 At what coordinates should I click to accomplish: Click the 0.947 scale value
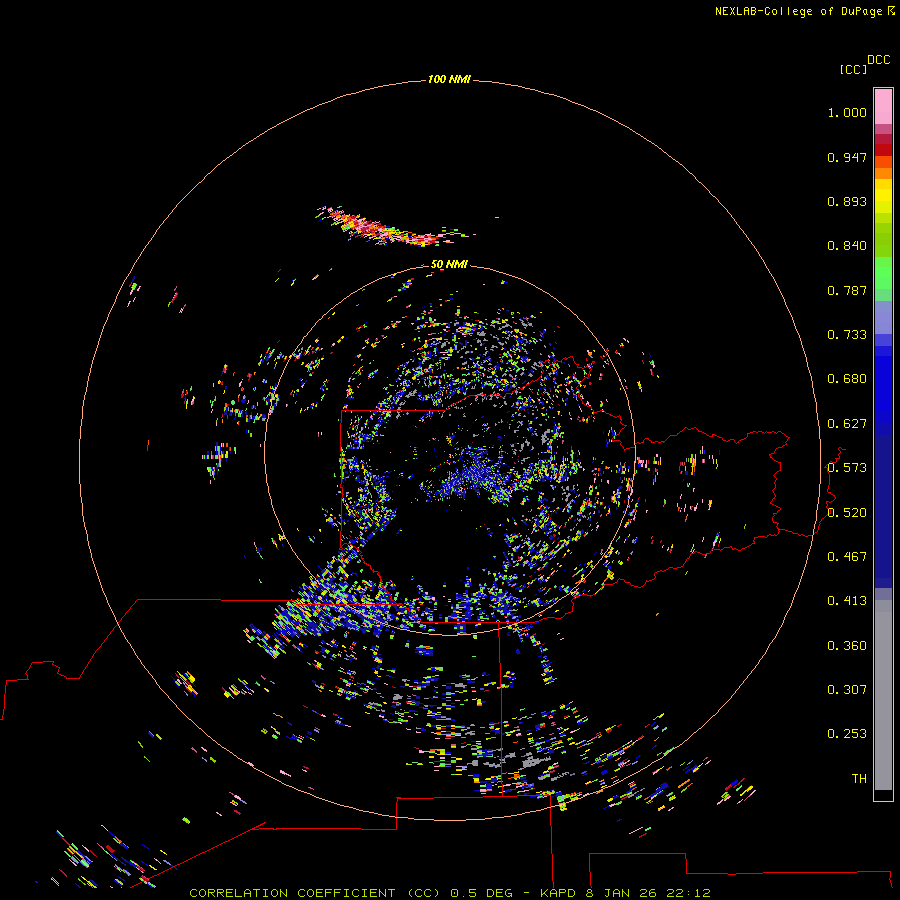847,157
